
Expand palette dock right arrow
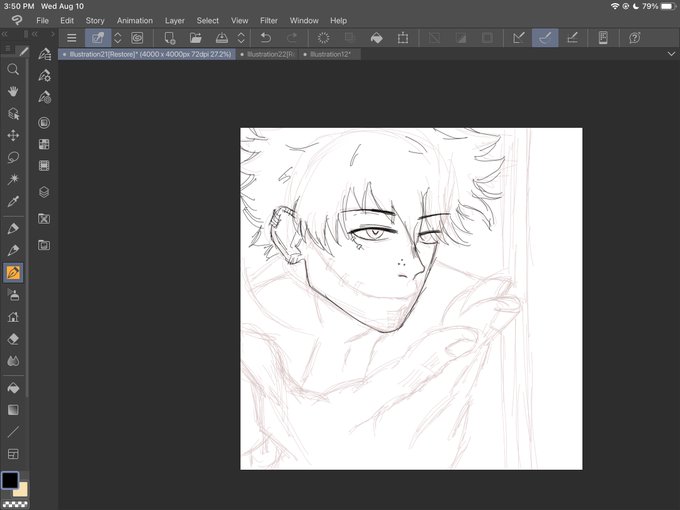coord(53,34)
